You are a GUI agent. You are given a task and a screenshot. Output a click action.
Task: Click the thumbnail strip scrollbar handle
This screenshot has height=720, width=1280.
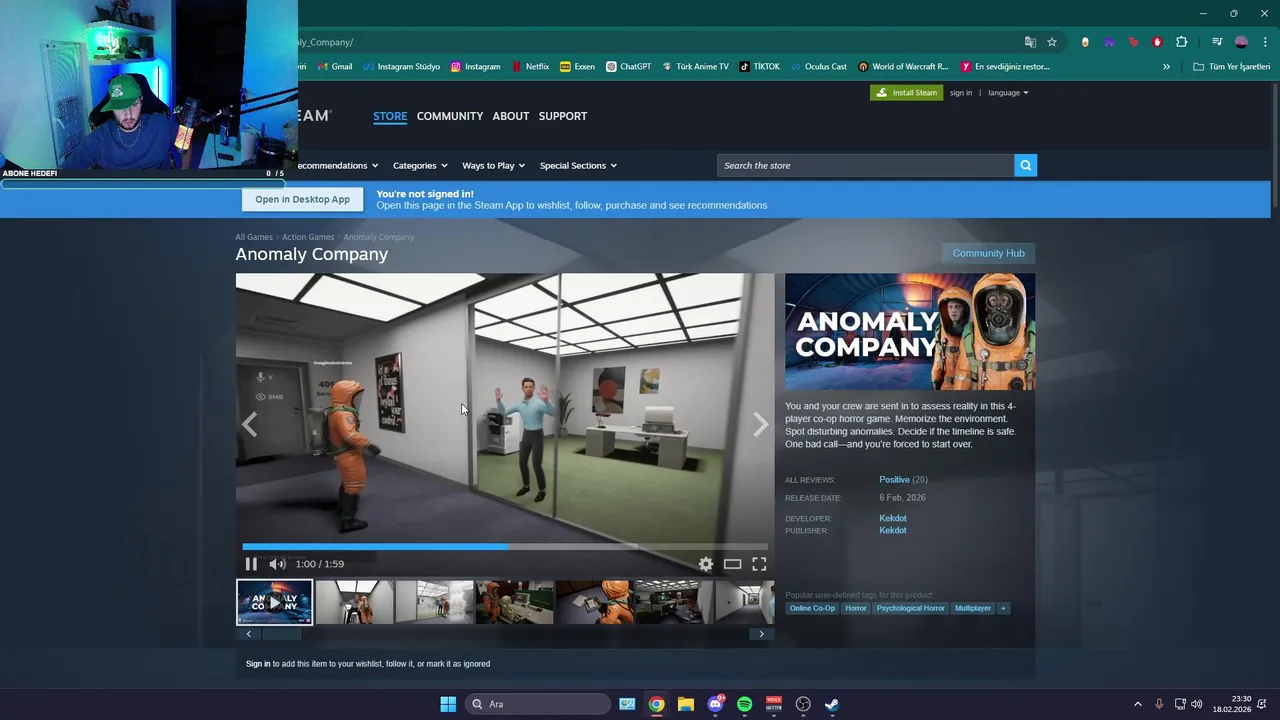(x=281, y=634)
